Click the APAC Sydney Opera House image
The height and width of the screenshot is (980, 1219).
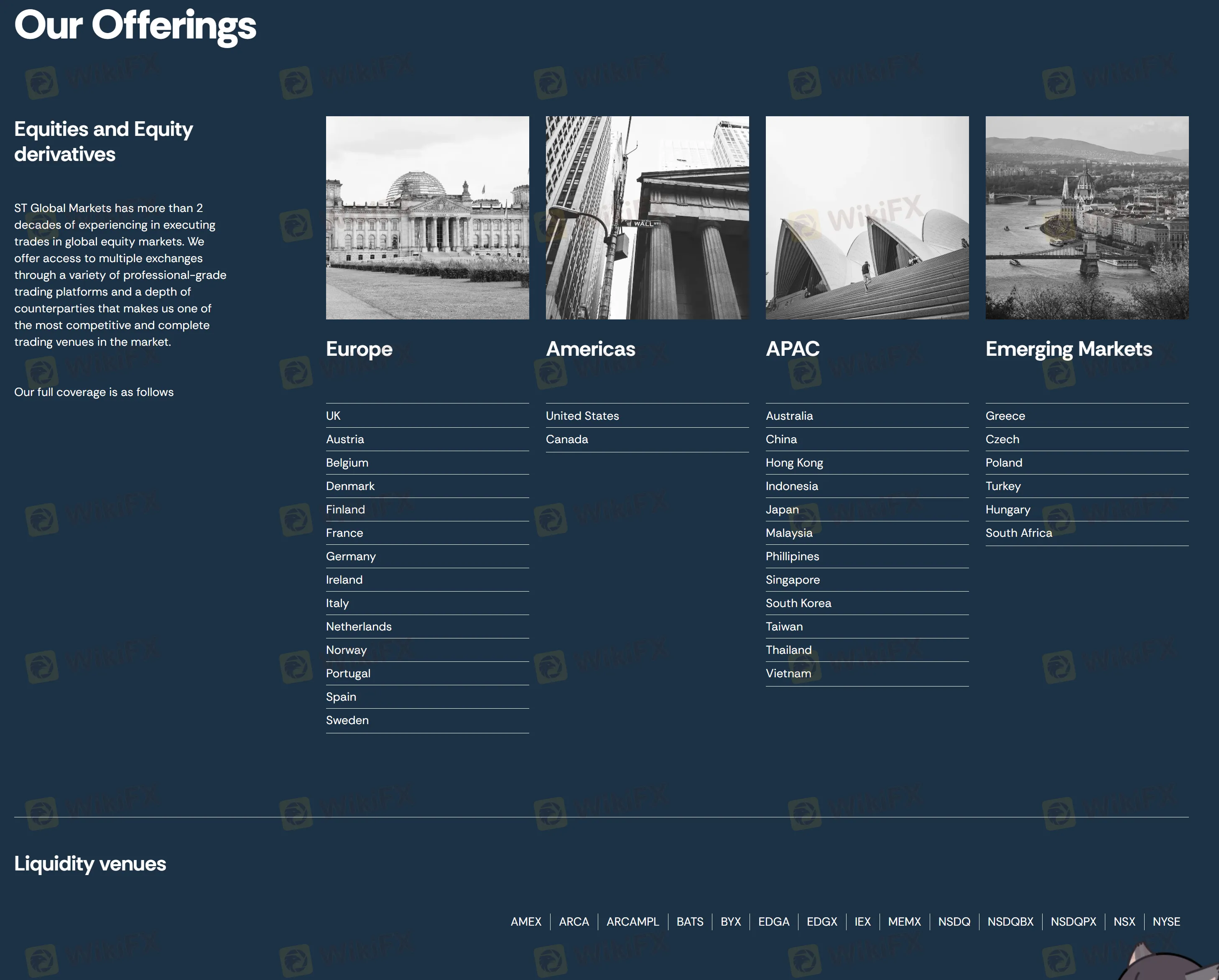(x=867, y=218)
